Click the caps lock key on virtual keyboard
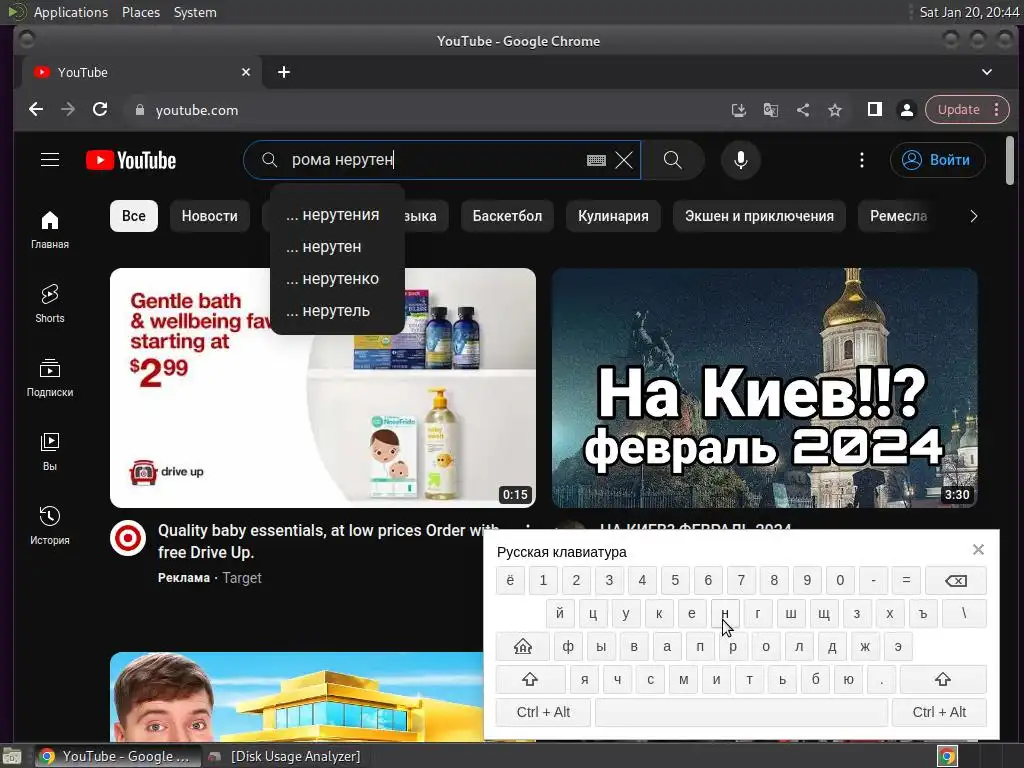Image resolution: width=1024 pixels, height=768 pixels. tap(523, 647)
